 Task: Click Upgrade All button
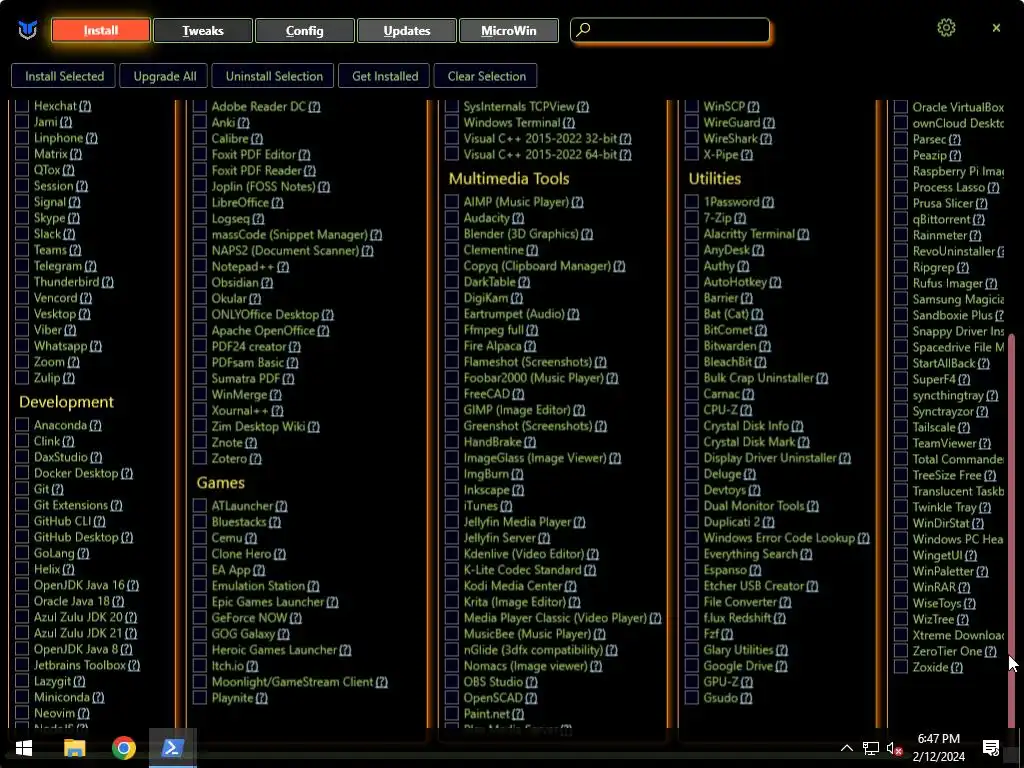pos(165,76)
